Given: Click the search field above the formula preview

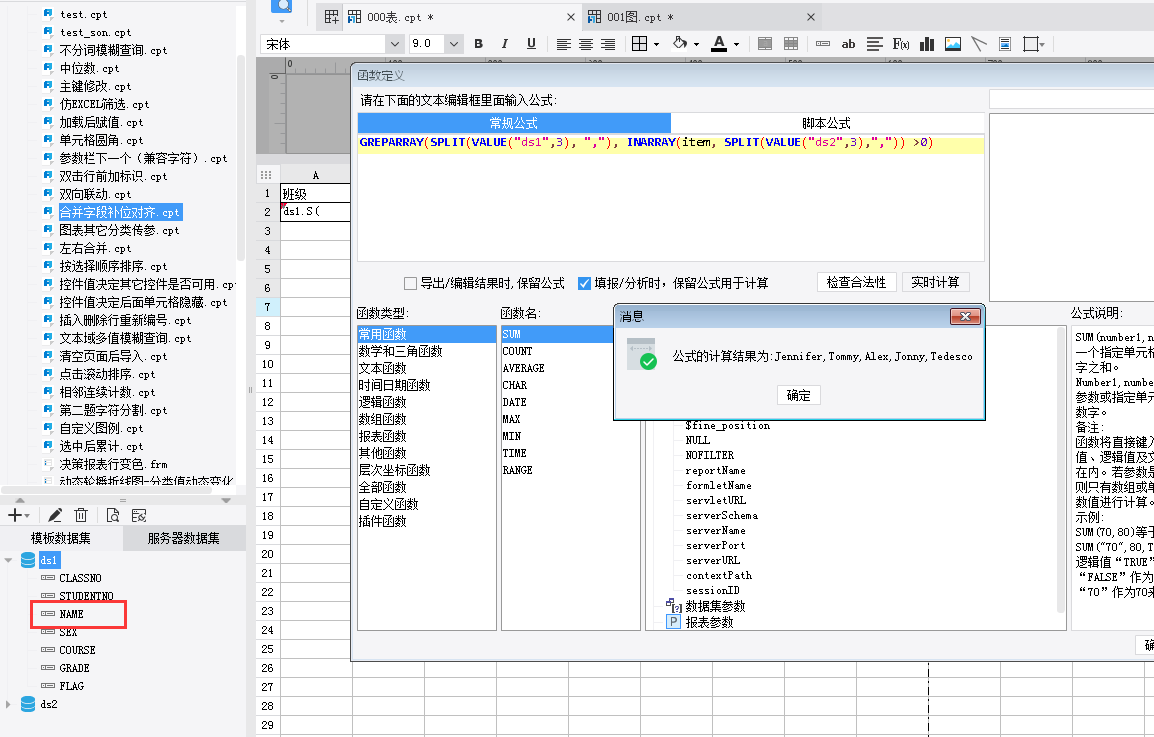Looking at the screenshot, I should point(1072,99).
